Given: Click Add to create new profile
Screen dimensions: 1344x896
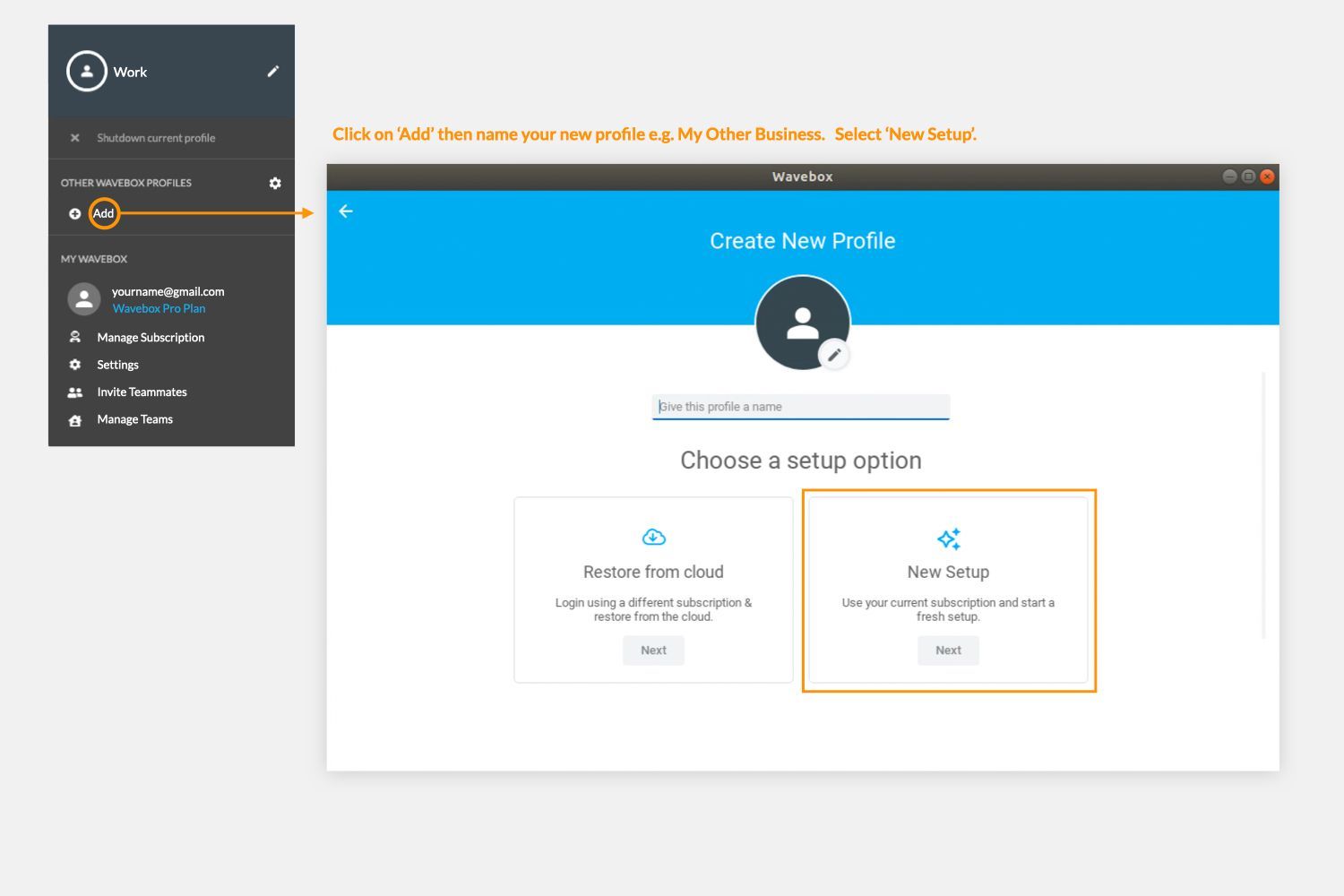Looking at the screenshot, I should point(104,213).
